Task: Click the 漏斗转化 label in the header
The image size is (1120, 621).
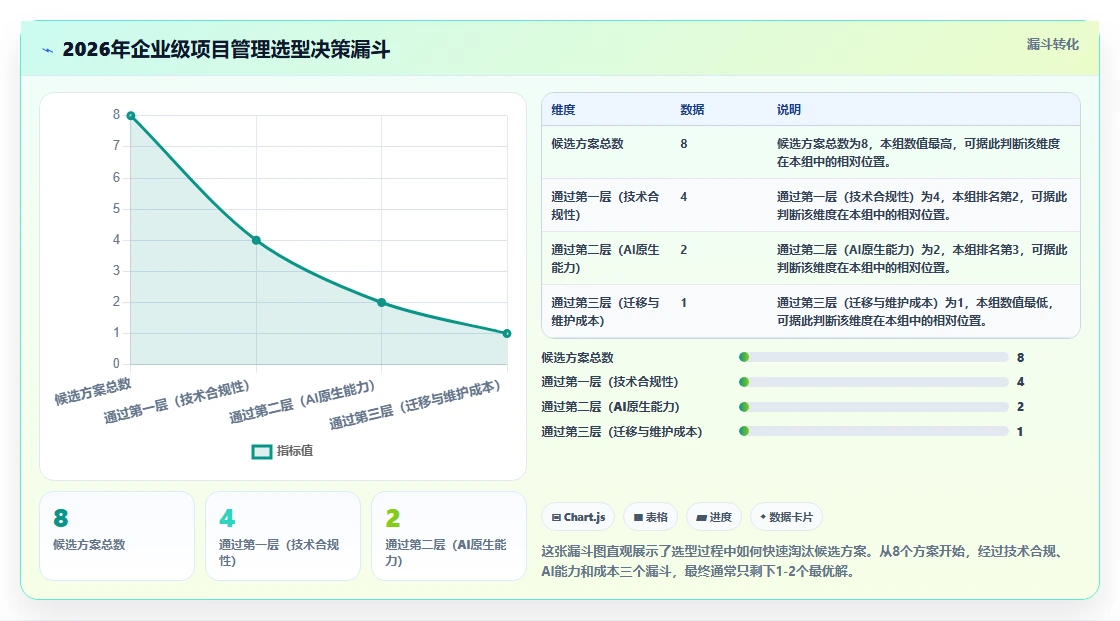Action: [x=1052, y=44]
